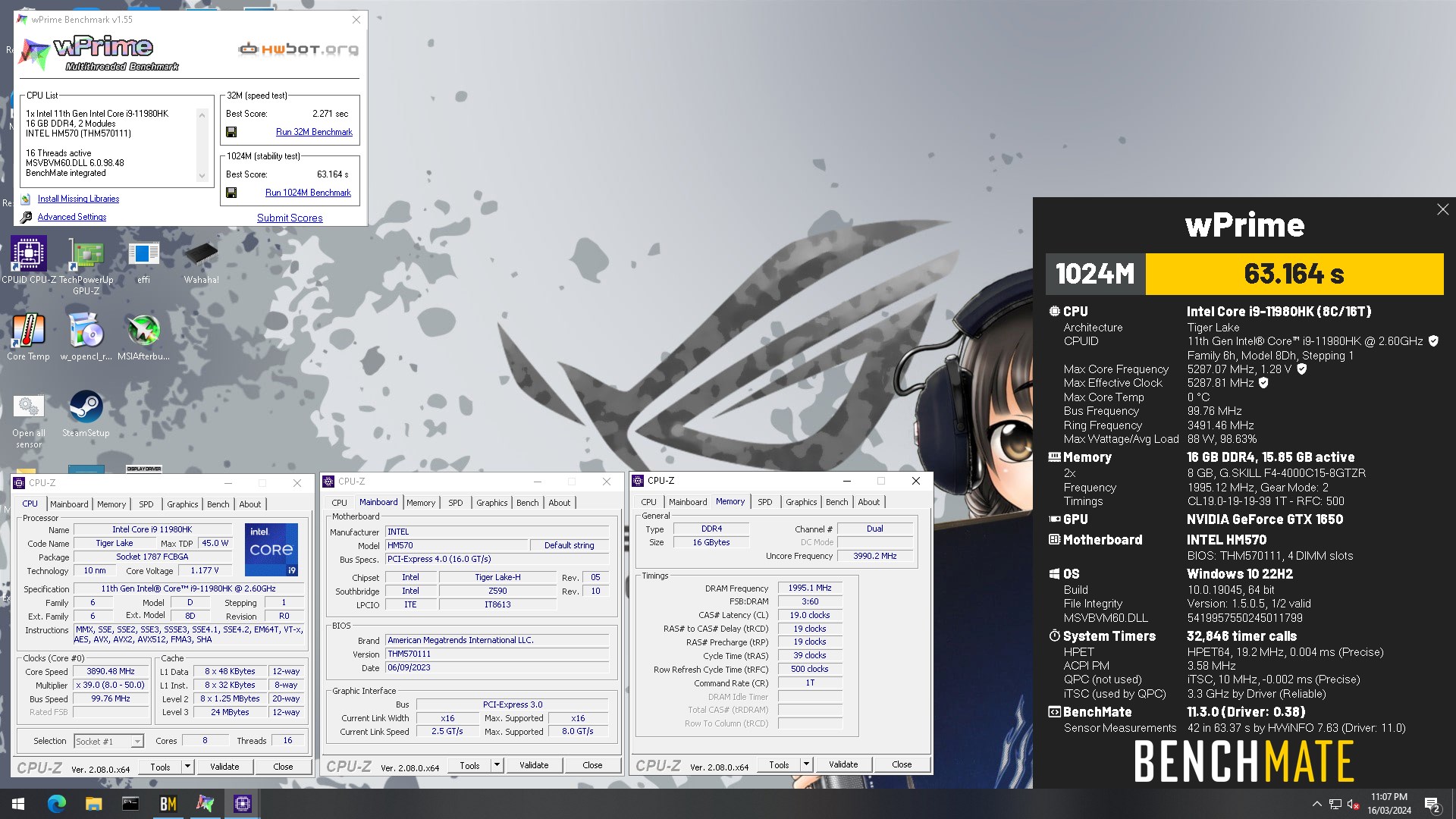Close the BenchMate wPrime result panel

pos(1442,209)
